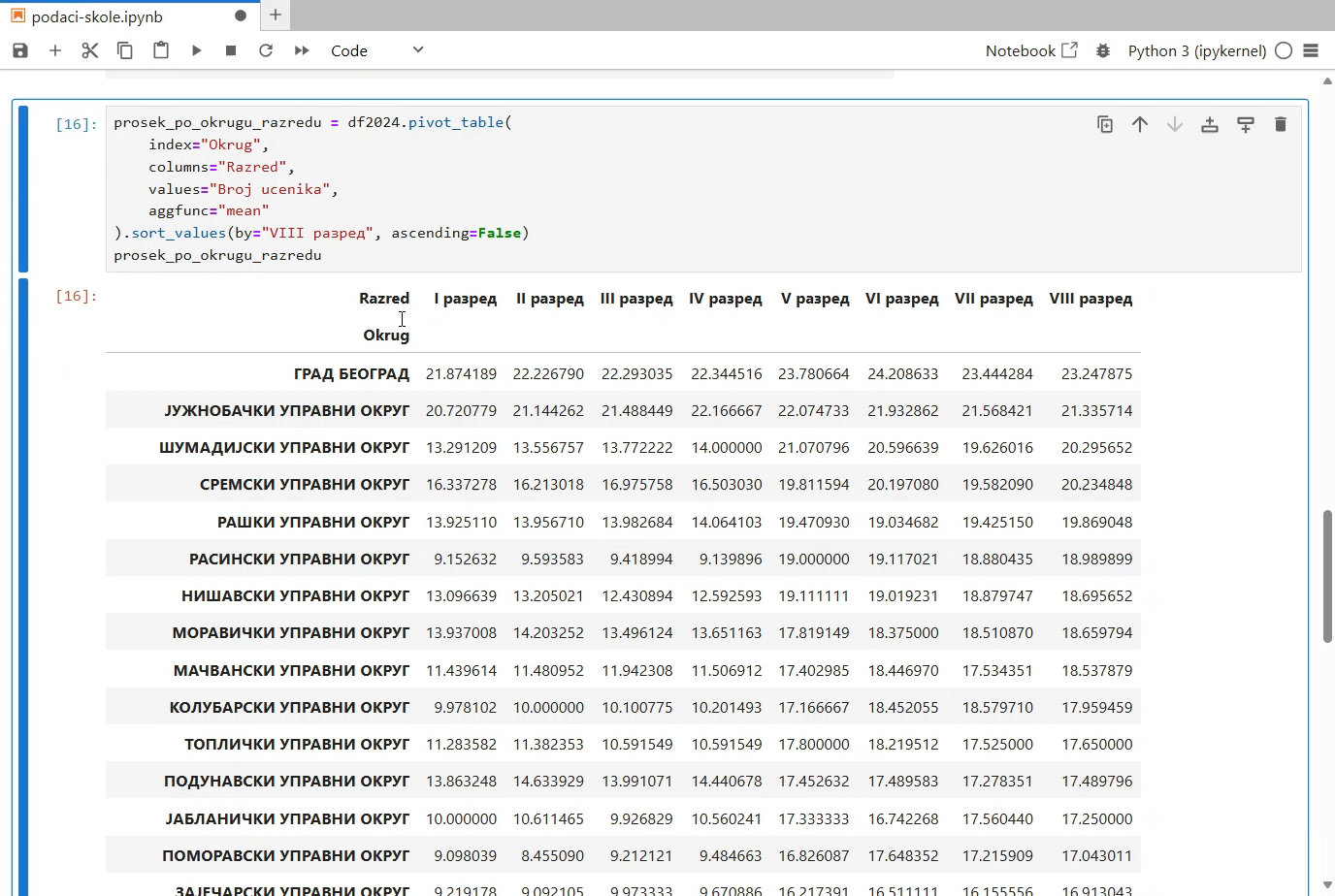The width and height of the screenshot is (1335, 896).
Task: Close the podaci-skole.ipynb tab via dot
Action: 241,16
